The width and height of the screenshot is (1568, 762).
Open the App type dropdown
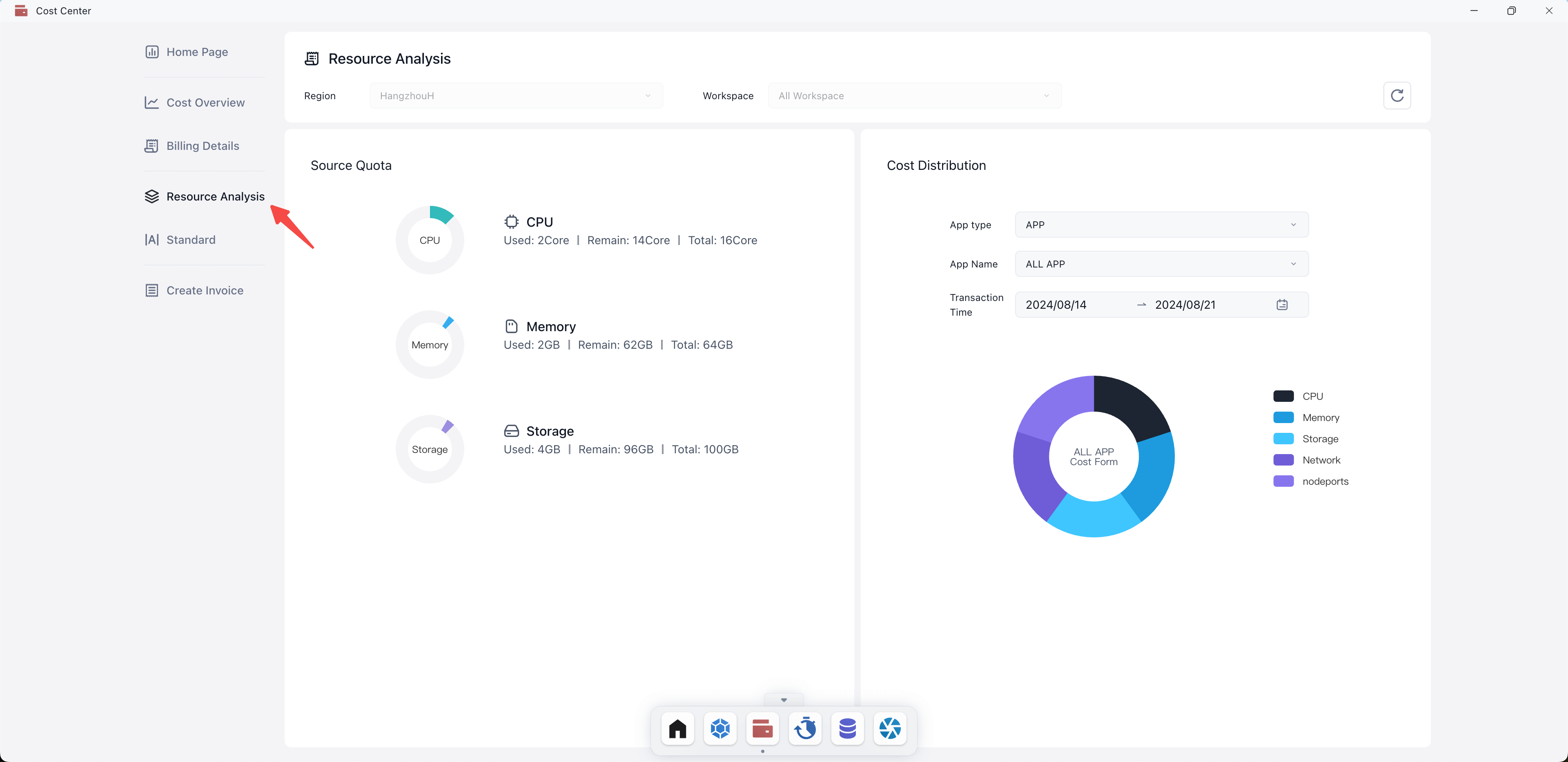pos(1161,225)
